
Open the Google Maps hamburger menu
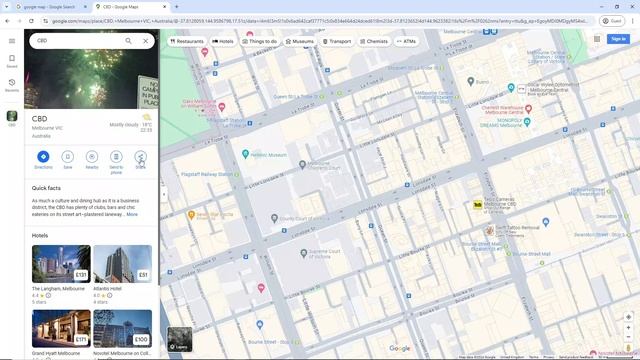coord(12,41)
